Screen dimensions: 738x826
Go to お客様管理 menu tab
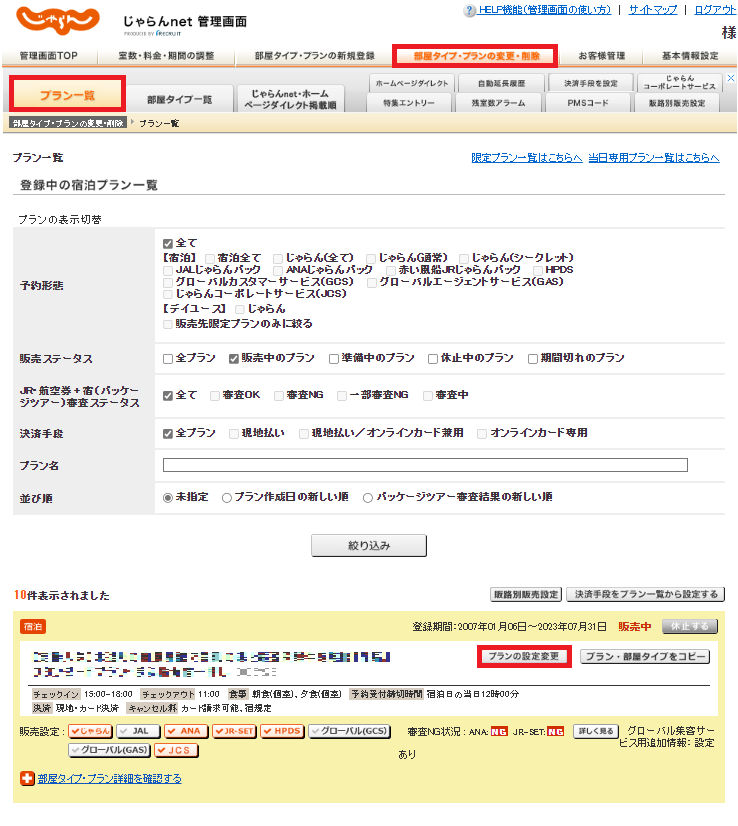point(602,56)
